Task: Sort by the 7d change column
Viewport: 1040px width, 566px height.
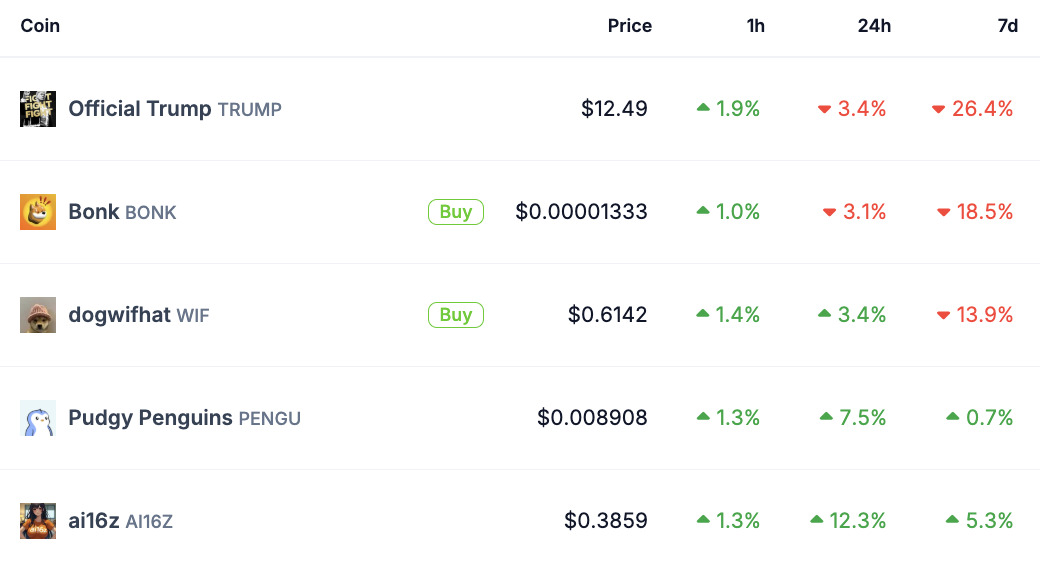Action: (x=1007, y=26)
